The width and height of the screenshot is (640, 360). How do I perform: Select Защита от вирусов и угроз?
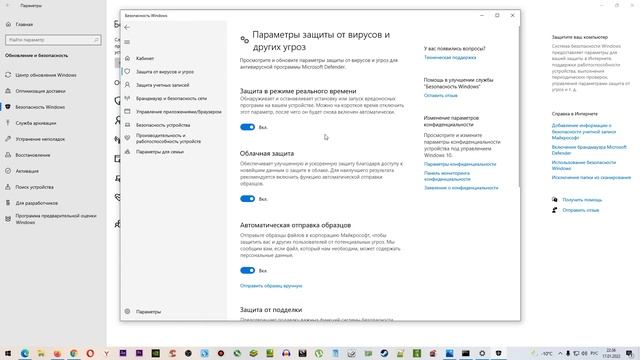(x=165, y=72)
